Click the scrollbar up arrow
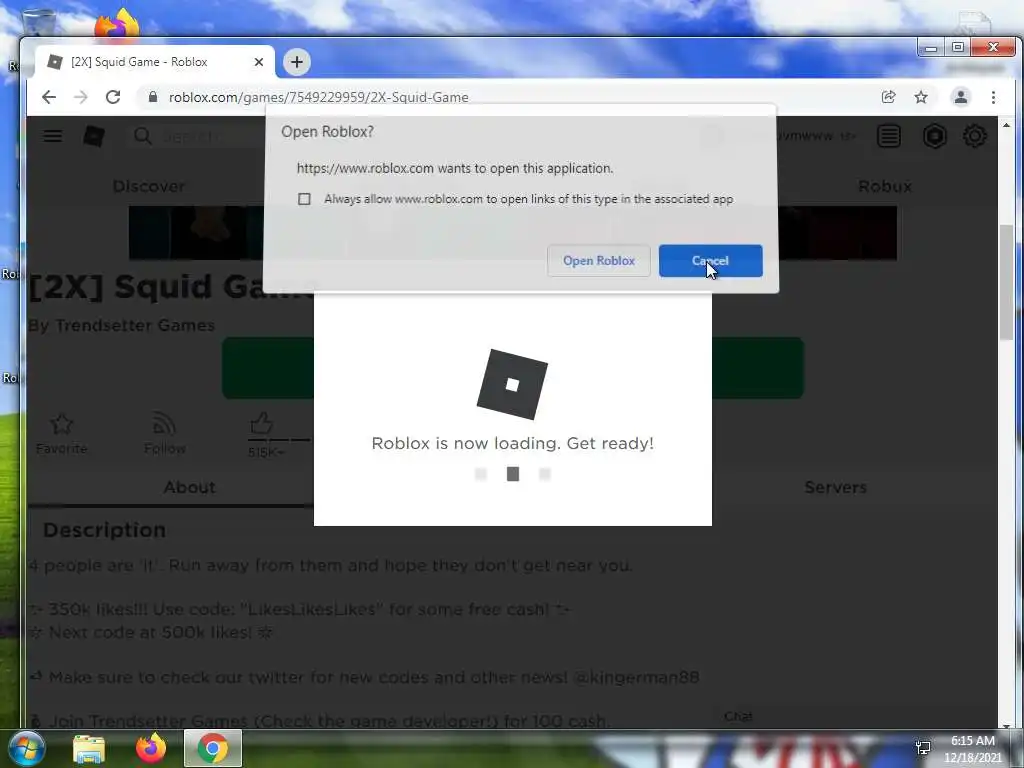 click(1006, 124)
